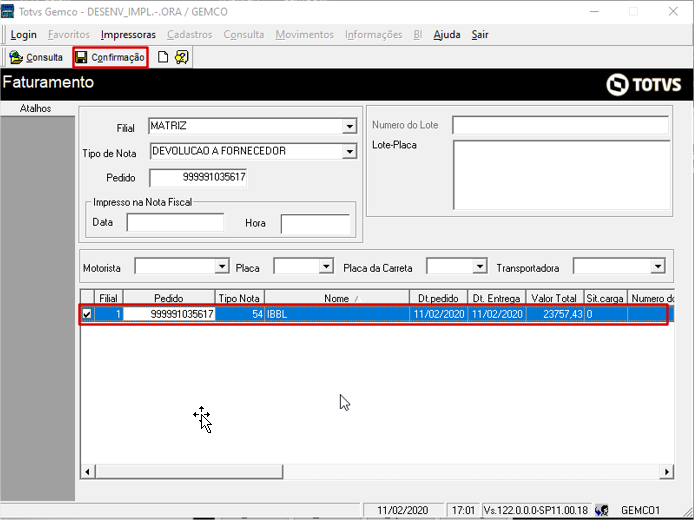Open the Impressoras menu
The image size is (694, 520).
[x=128, y=35]
